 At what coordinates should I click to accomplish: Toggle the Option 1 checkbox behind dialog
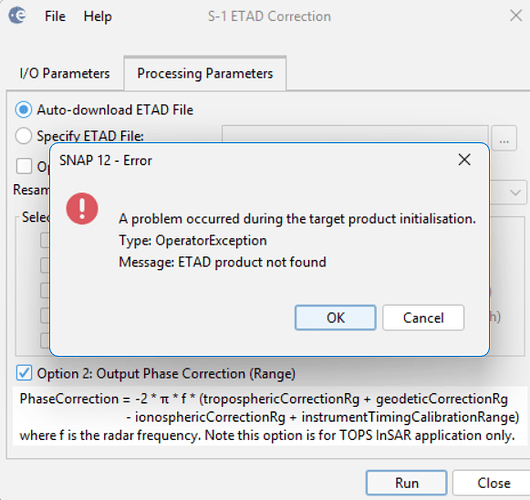click(24, 166)
